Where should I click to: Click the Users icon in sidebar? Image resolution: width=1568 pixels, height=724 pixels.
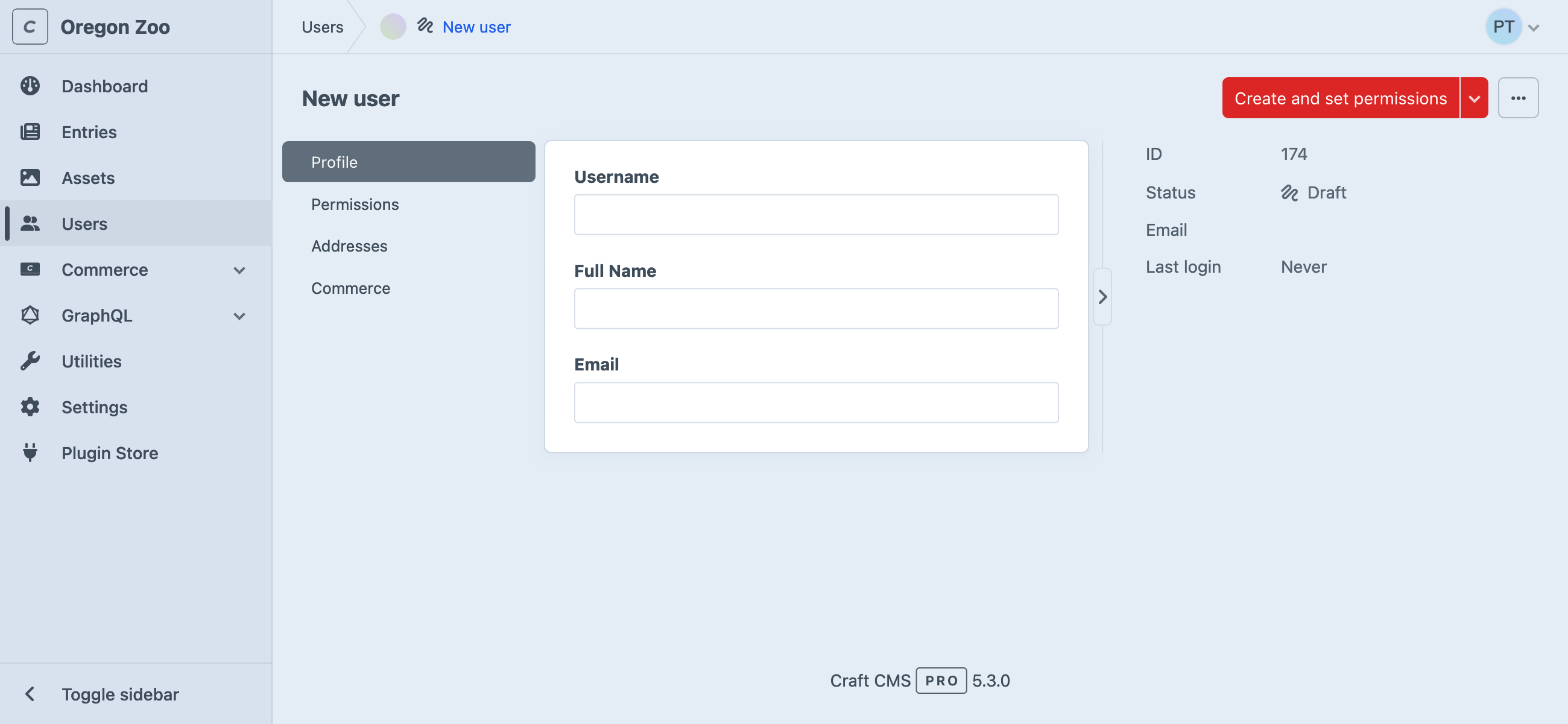point(30,222)
